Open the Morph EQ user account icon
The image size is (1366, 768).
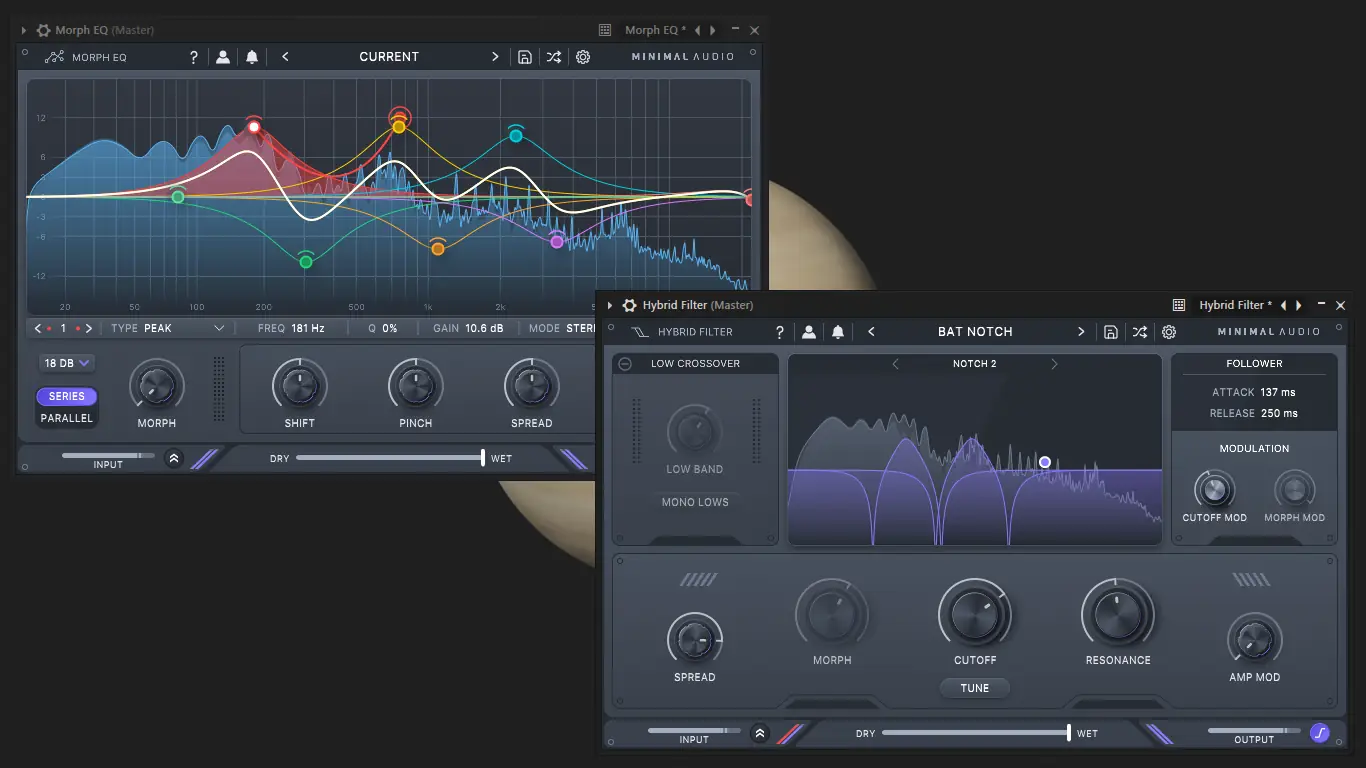pyautogui.click(x=223, y=57)
